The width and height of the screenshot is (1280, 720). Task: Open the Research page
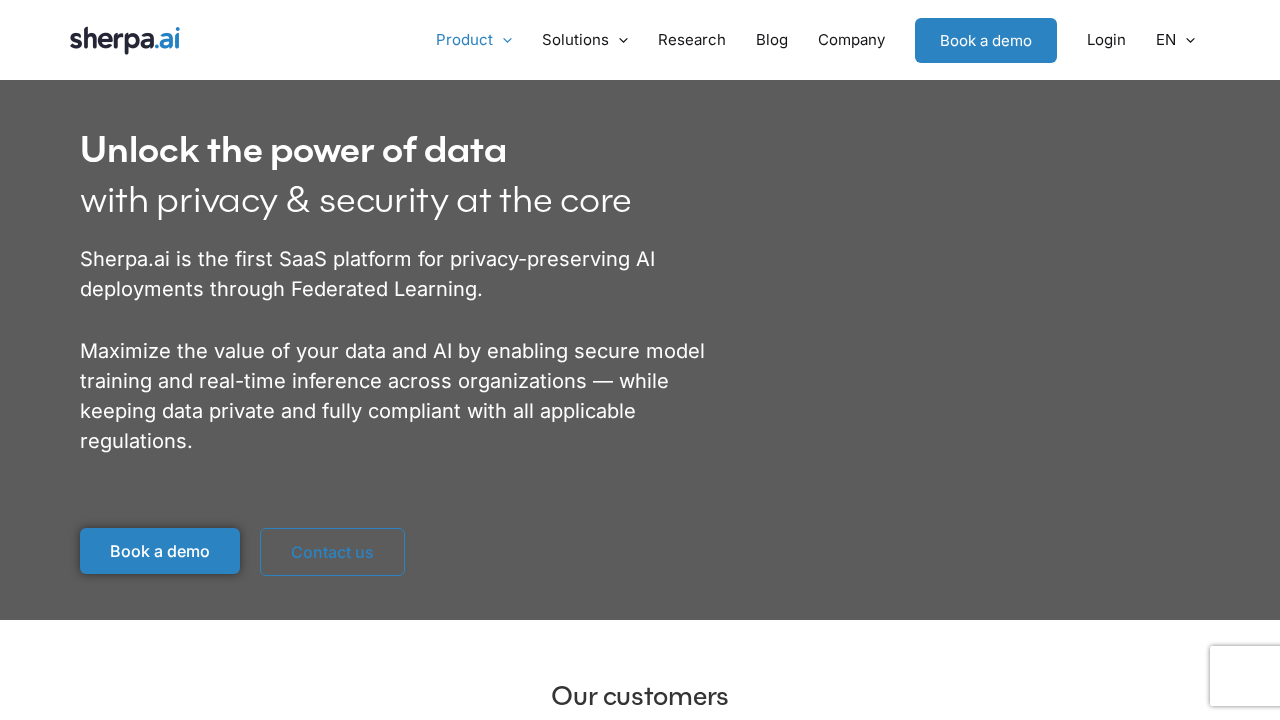[x=691, y=39]
